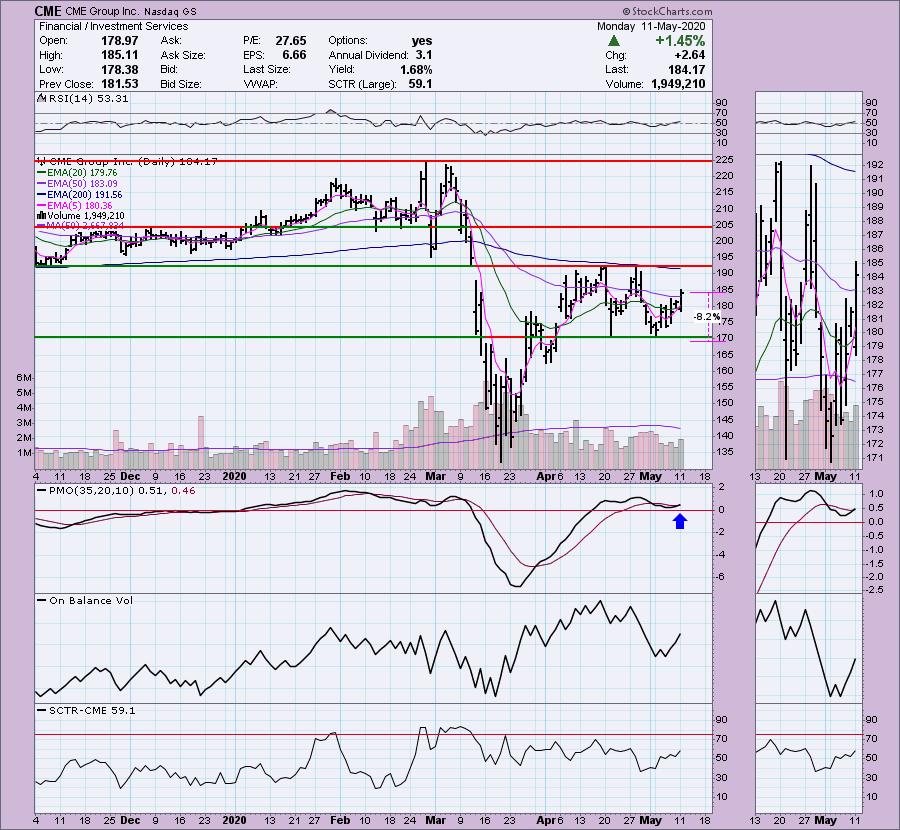Click the -8.2% annotation on price chart

point(706,316)
